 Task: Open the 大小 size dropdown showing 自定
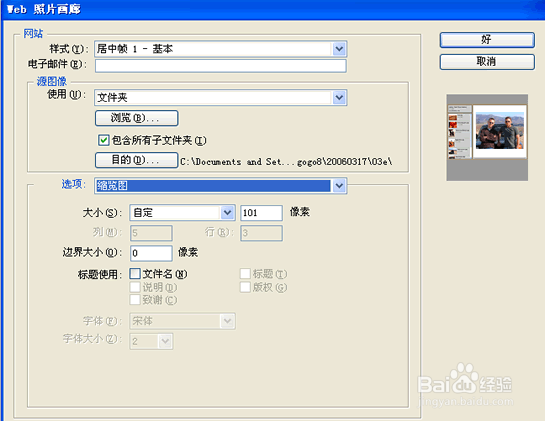point(182,212)
